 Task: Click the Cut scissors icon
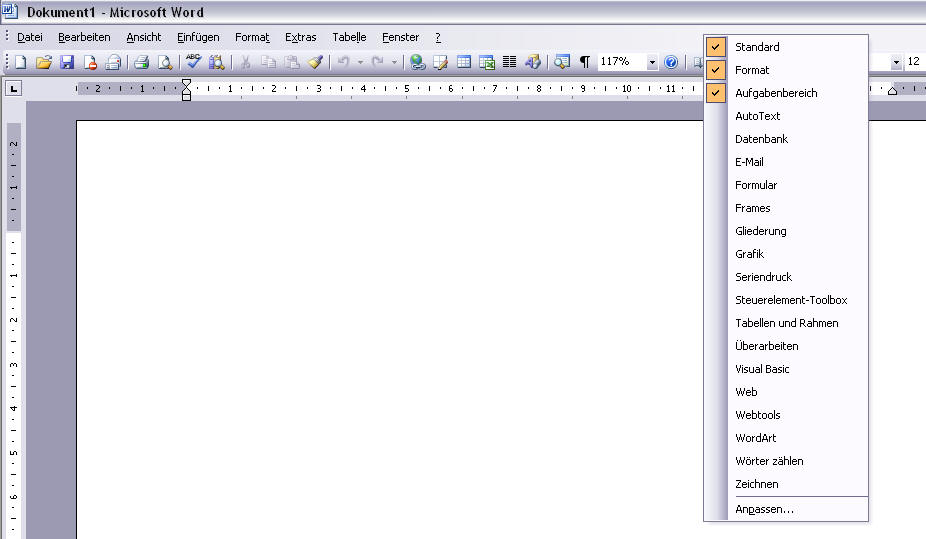[x=245, y=62]
